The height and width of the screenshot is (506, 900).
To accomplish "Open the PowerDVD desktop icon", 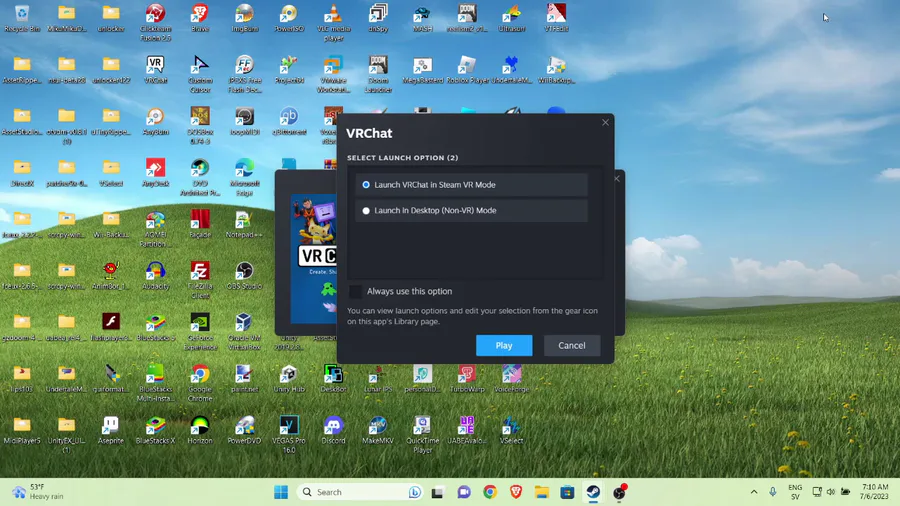I will [x=245, y=430].
